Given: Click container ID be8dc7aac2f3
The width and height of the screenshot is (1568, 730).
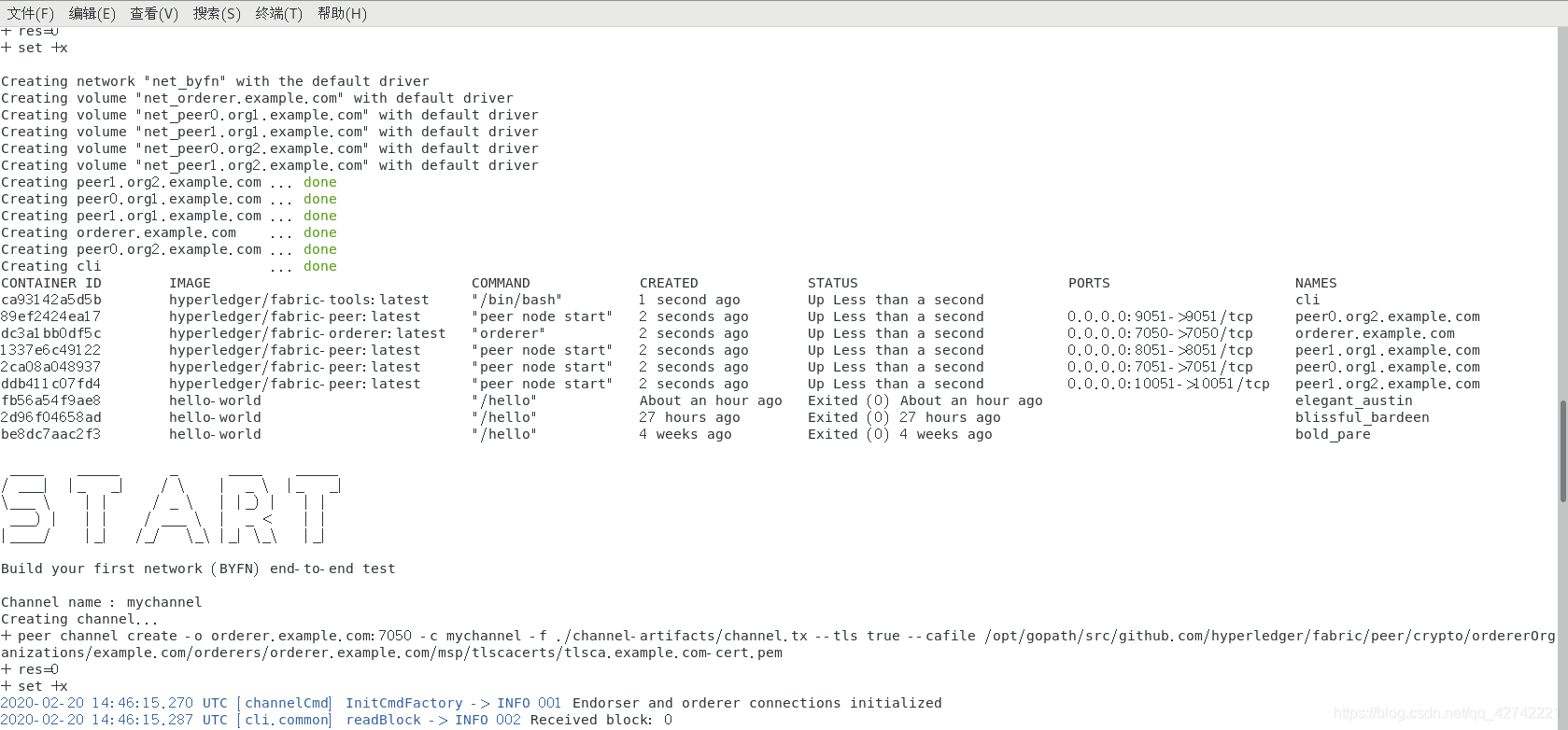Looking at the screenshot, I should 51,434.
